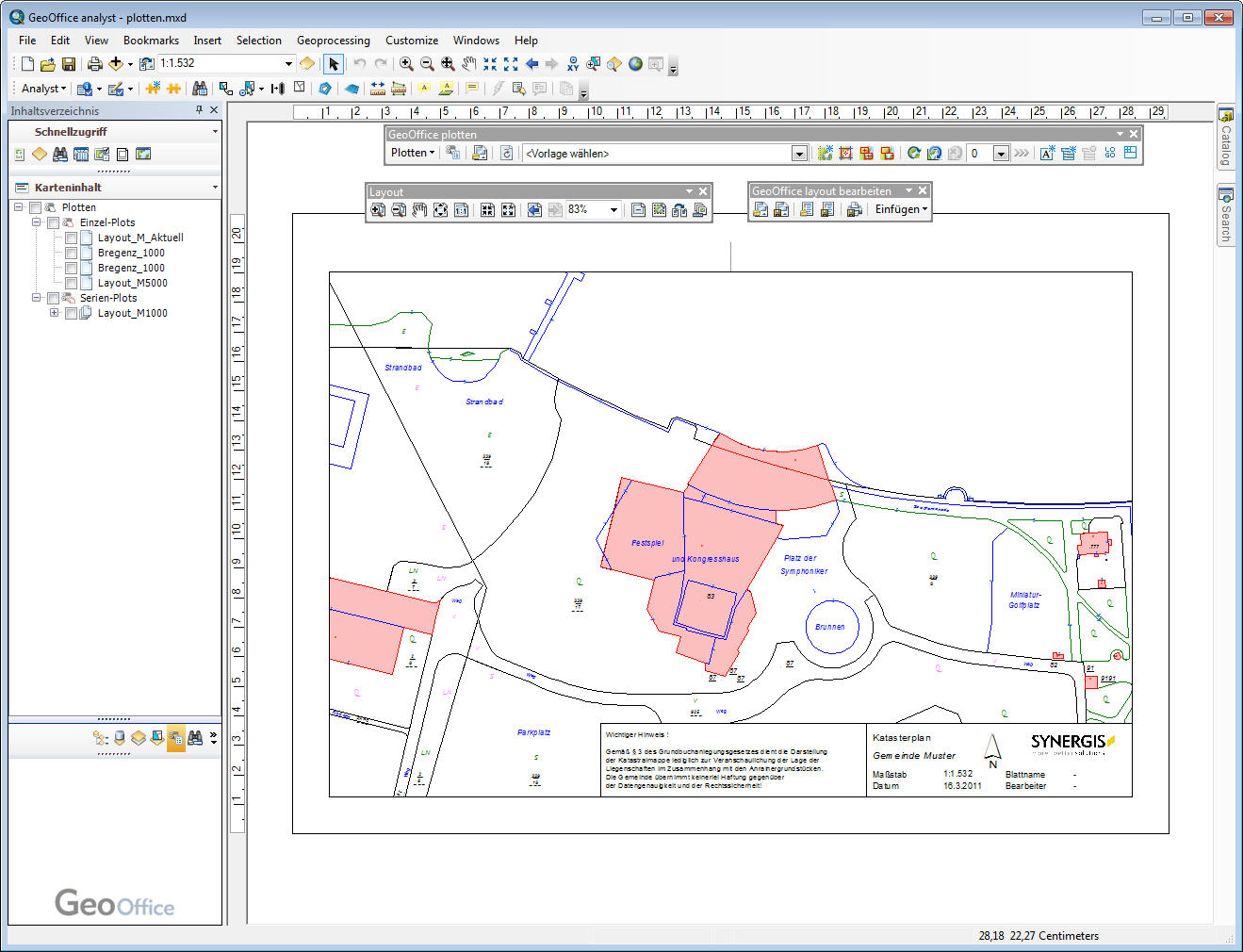The image size is (1243, 952).
Task: Expand the Layout_M1000 tree node
Action: (54, 313)
